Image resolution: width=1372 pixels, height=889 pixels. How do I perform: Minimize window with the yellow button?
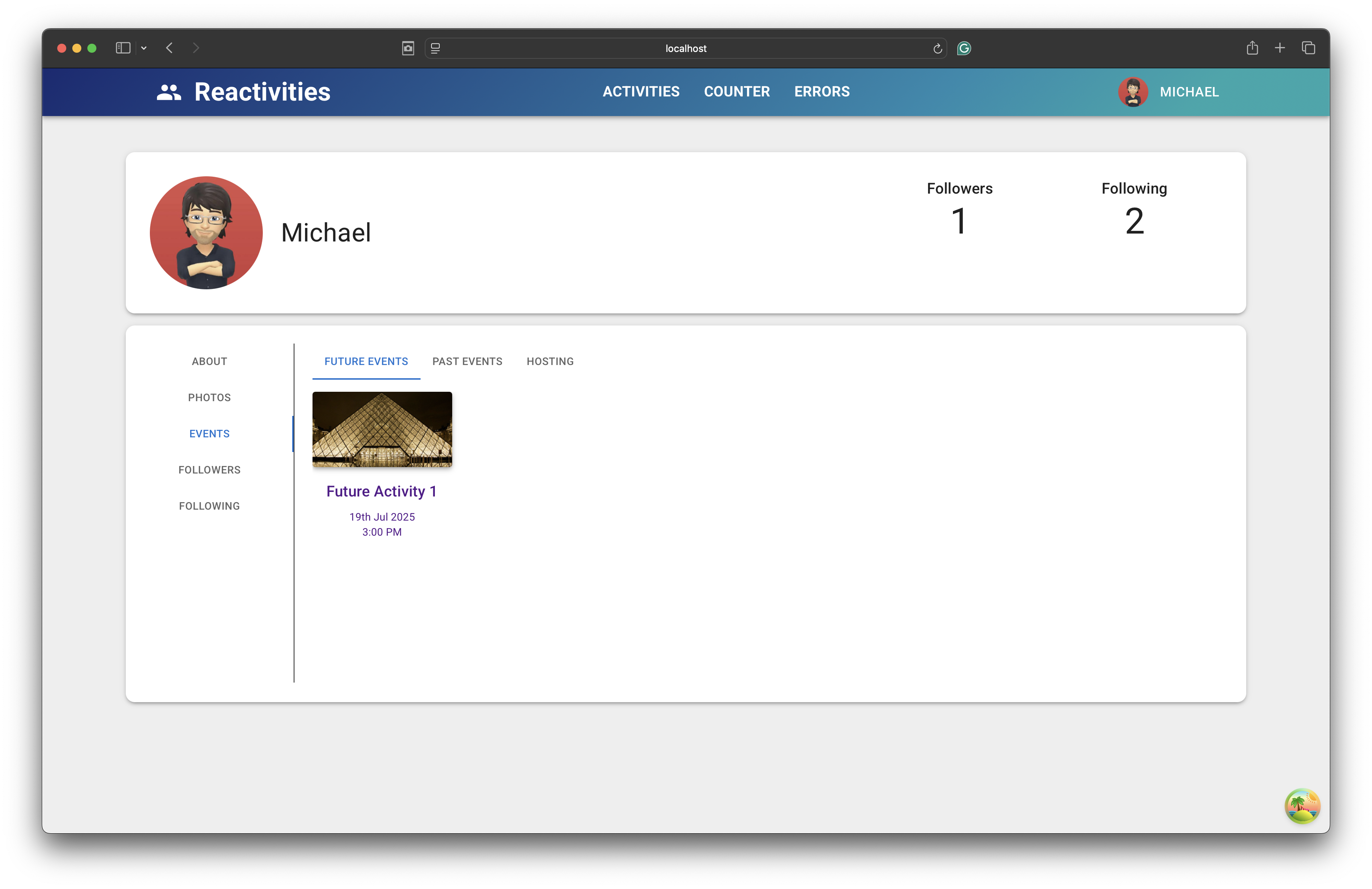point(77,49)
